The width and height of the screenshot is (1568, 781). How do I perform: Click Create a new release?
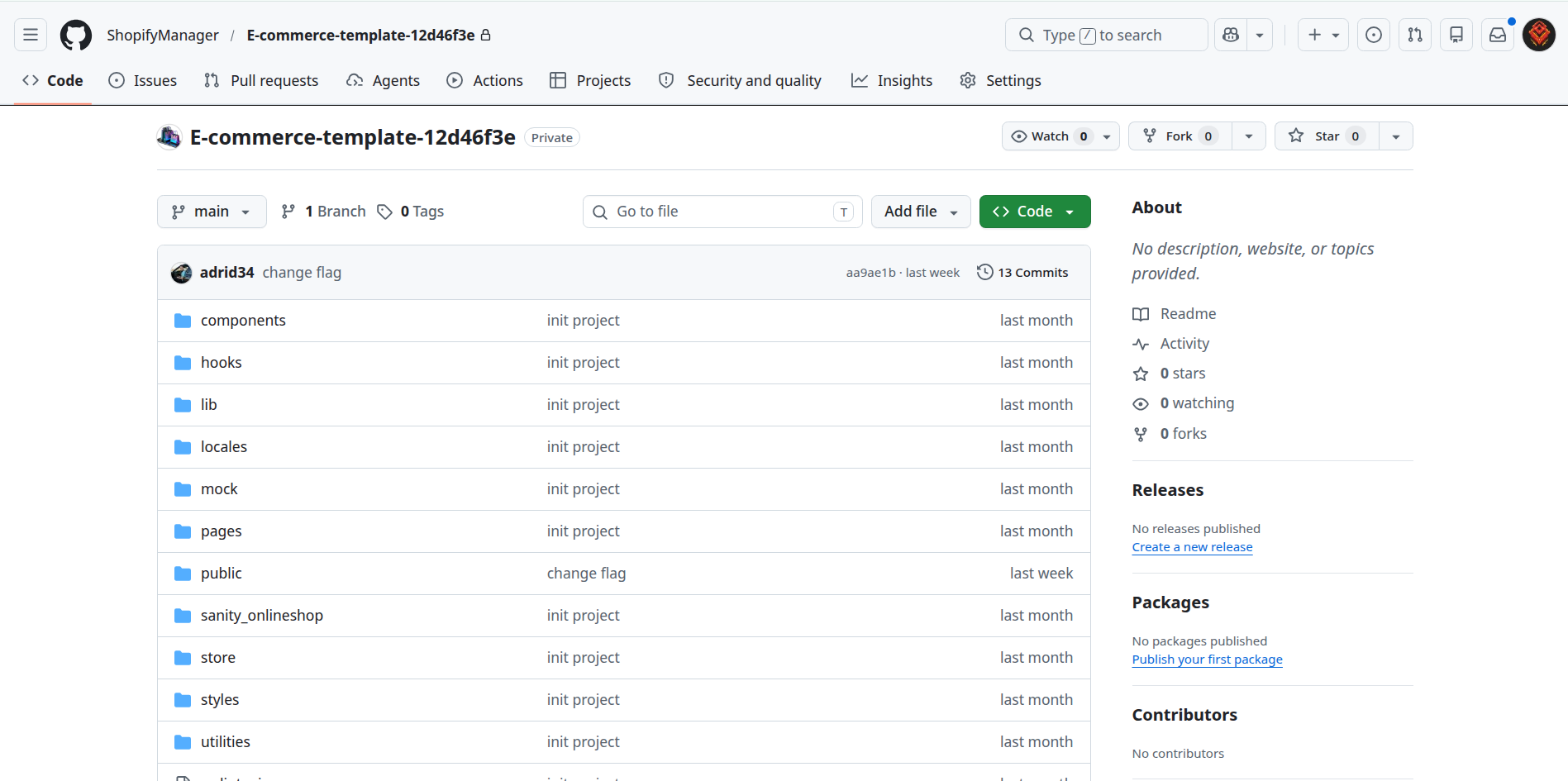[x=1192, y=547]
